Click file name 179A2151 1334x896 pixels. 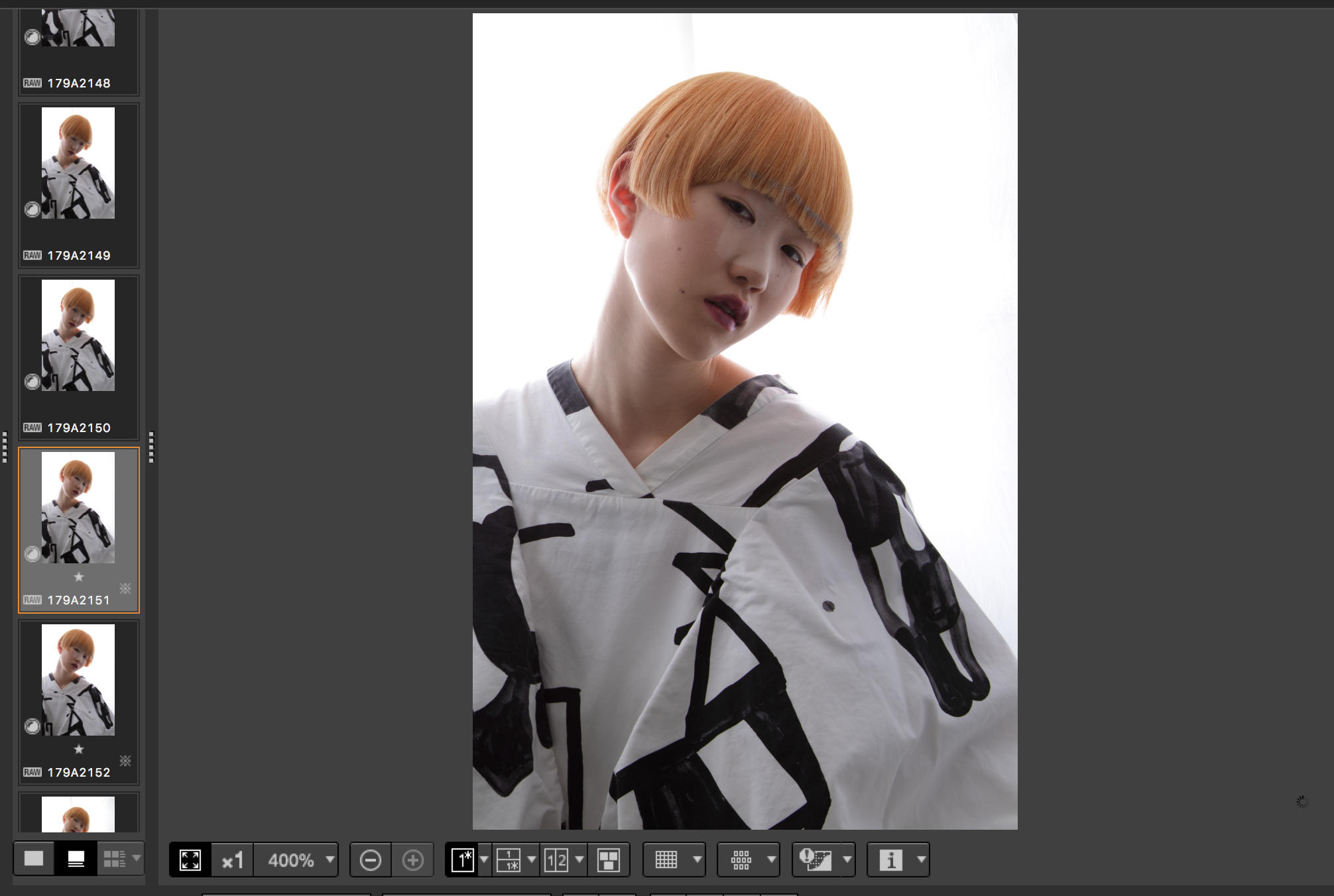79,600
